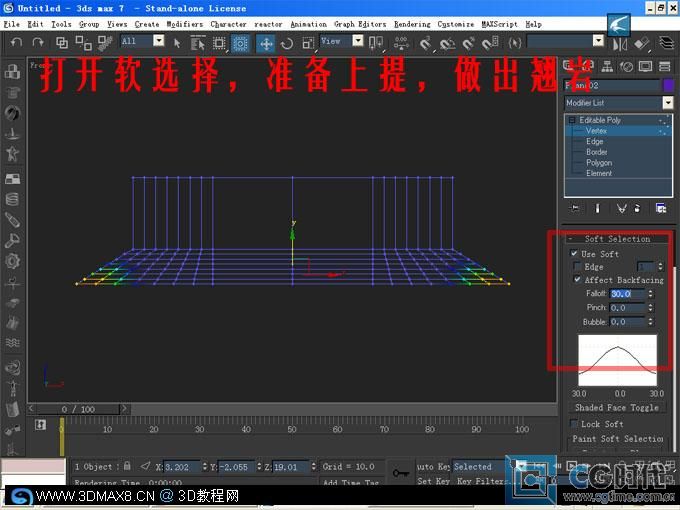The height and width of the screenshot is (510, 680).
Task: Click the large key Set Keys icon
Action: point(401,473)
